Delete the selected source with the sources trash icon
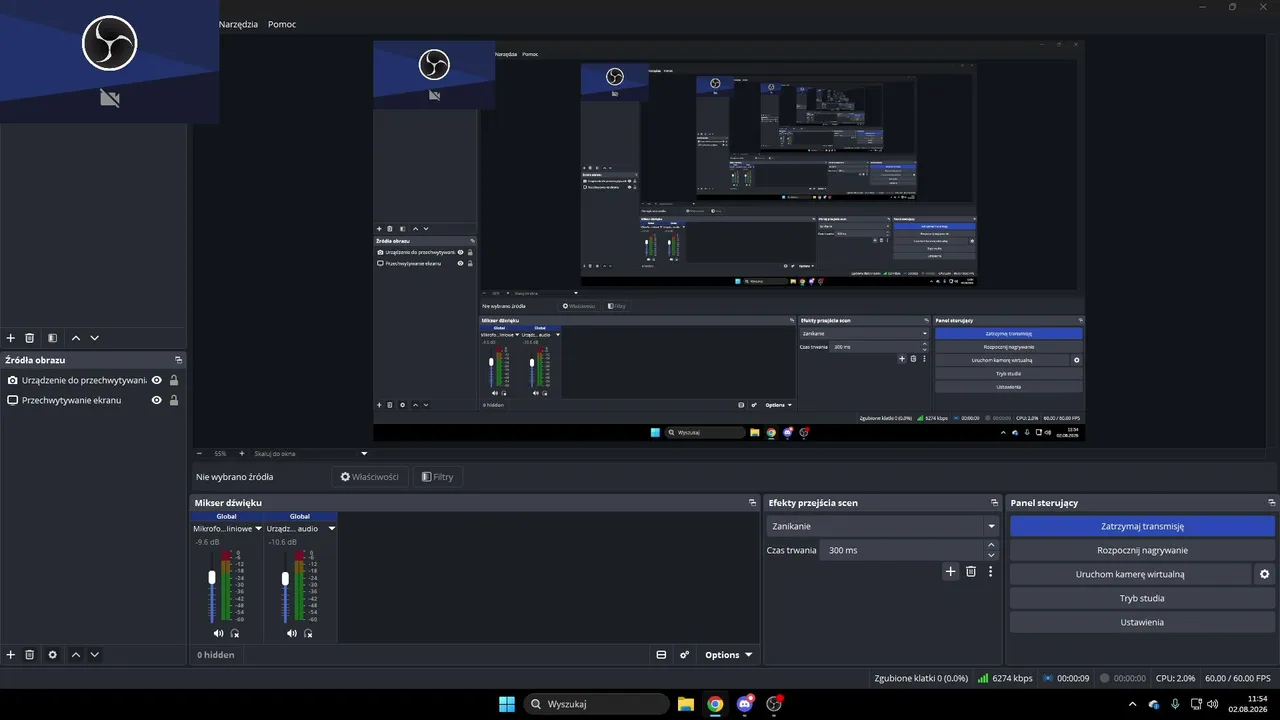Screen dimensions: 1280x720 [30, 655]
